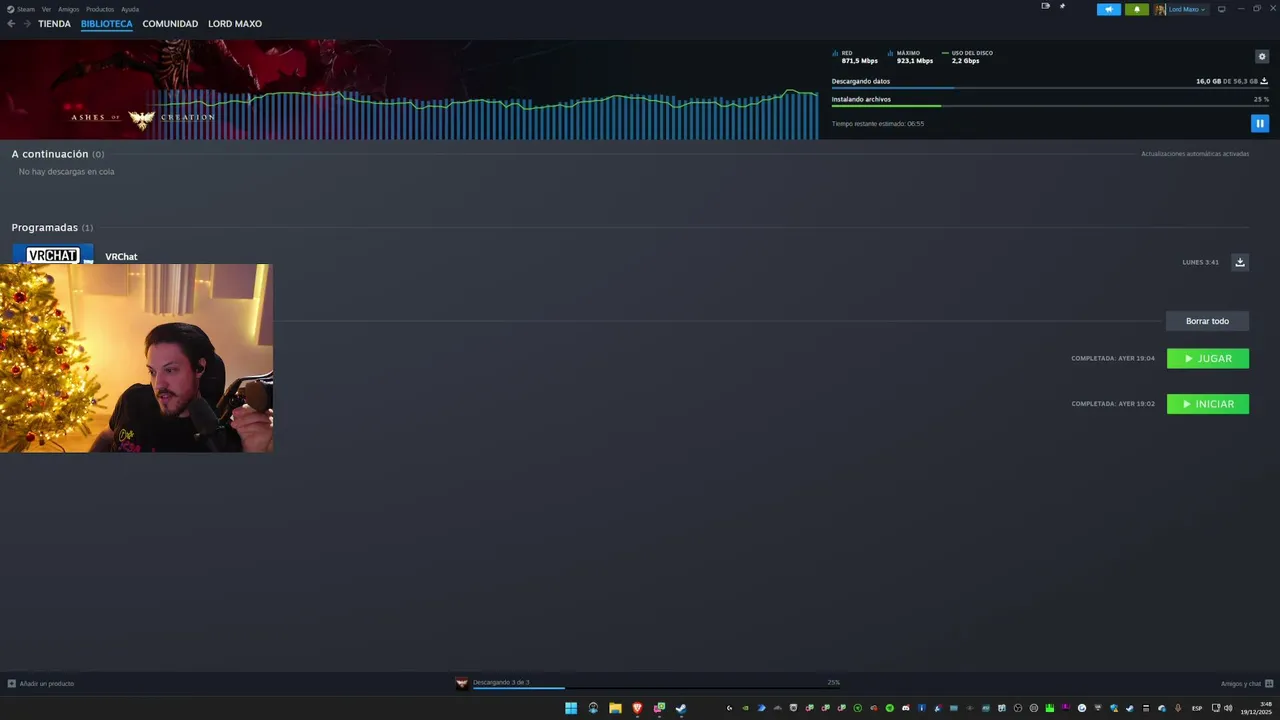Click the back navigation arrow
Viewport: 1280px width, 720px height.
(11, 24)
